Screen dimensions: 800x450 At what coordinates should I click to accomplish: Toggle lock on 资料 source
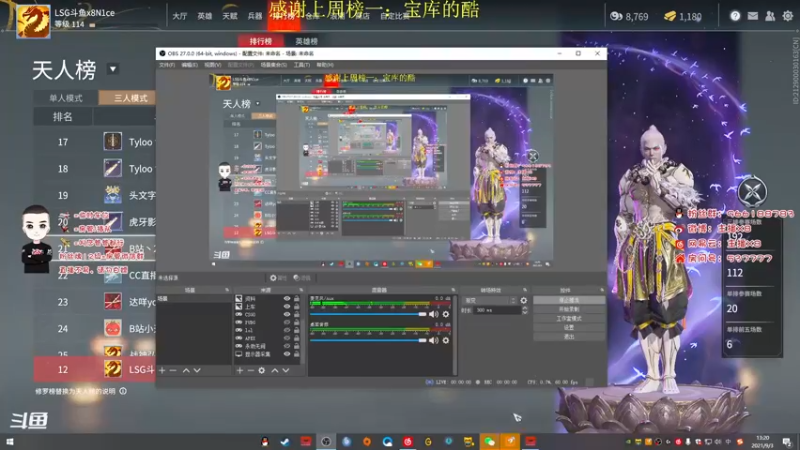tap(297, 298)
